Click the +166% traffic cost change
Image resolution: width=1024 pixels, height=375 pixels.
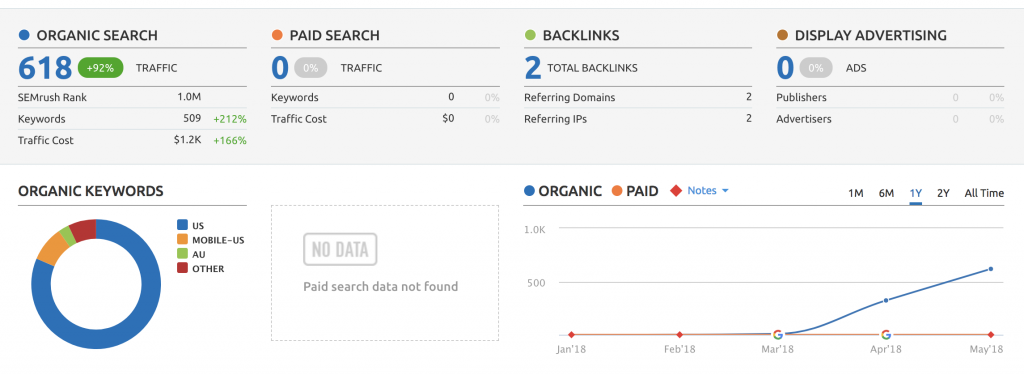230,140
